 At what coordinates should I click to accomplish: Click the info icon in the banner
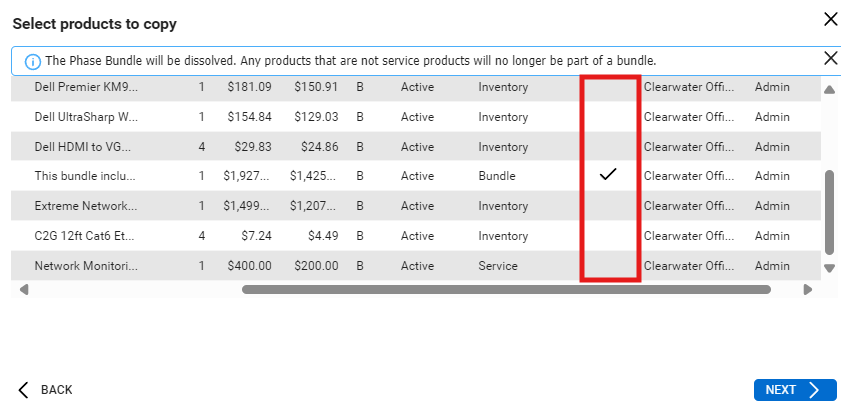tap(32, 61)
